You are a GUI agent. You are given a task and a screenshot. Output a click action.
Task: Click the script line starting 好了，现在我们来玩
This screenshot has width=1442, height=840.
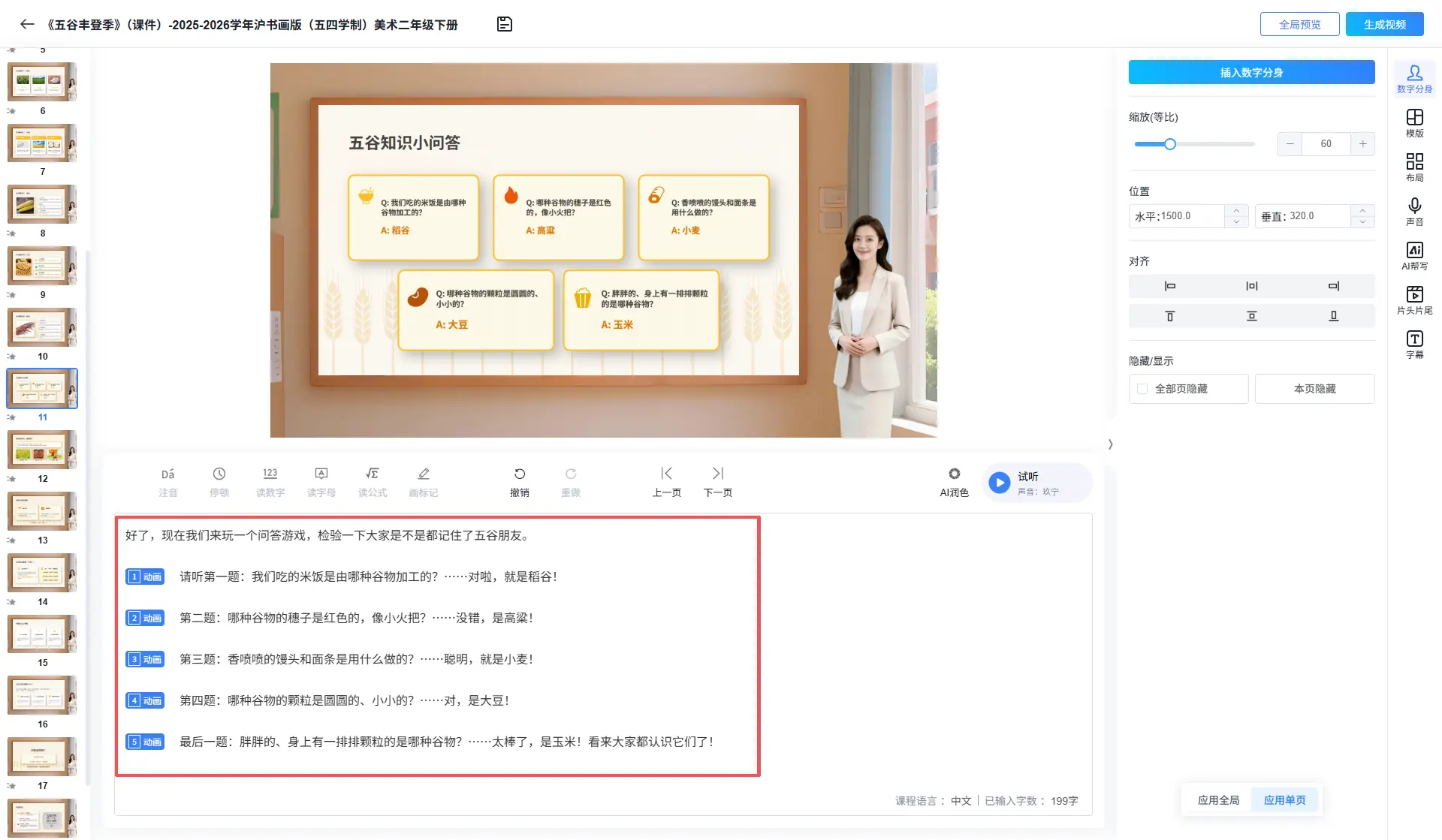click(329, 535)
